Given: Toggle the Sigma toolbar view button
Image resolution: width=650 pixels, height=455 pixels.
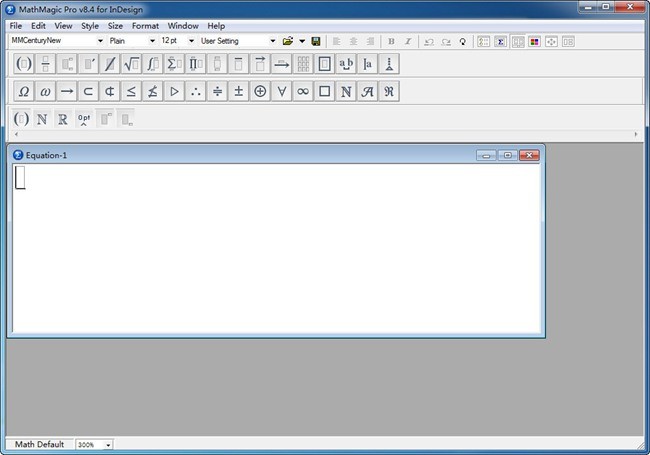Looking at the screenshot, I should [500, 41].
